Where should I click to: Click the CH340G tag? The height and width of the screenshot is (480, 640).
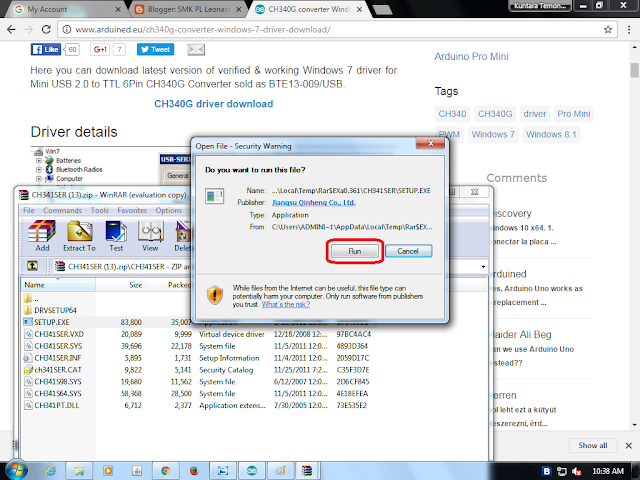[495, 114]
